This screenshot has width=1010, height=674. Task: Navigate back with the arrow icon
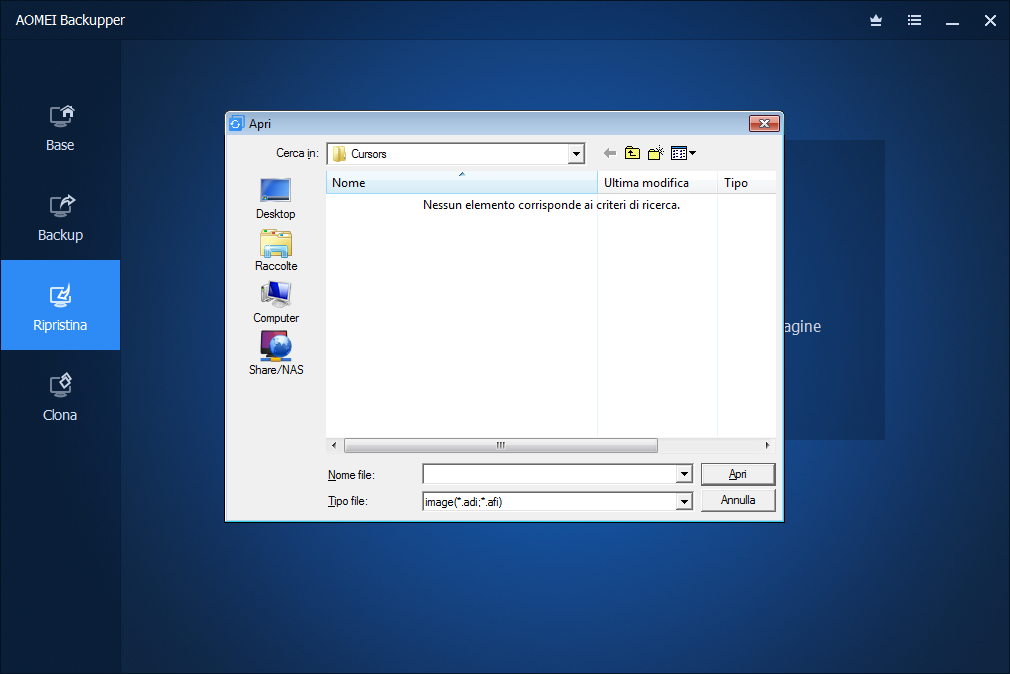click(x=609, y=153)
